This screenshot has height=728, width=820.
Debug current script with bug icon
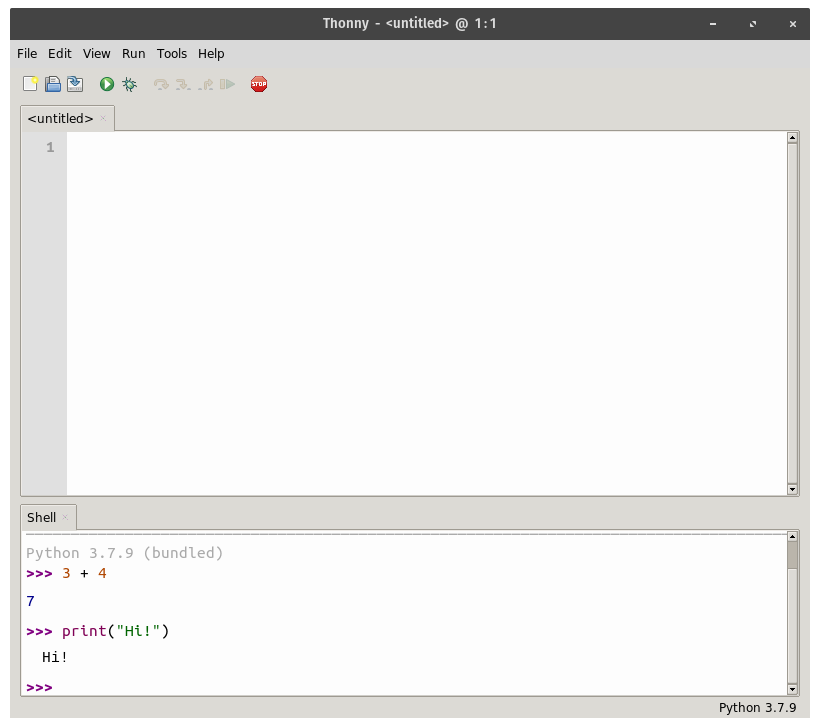129,84
